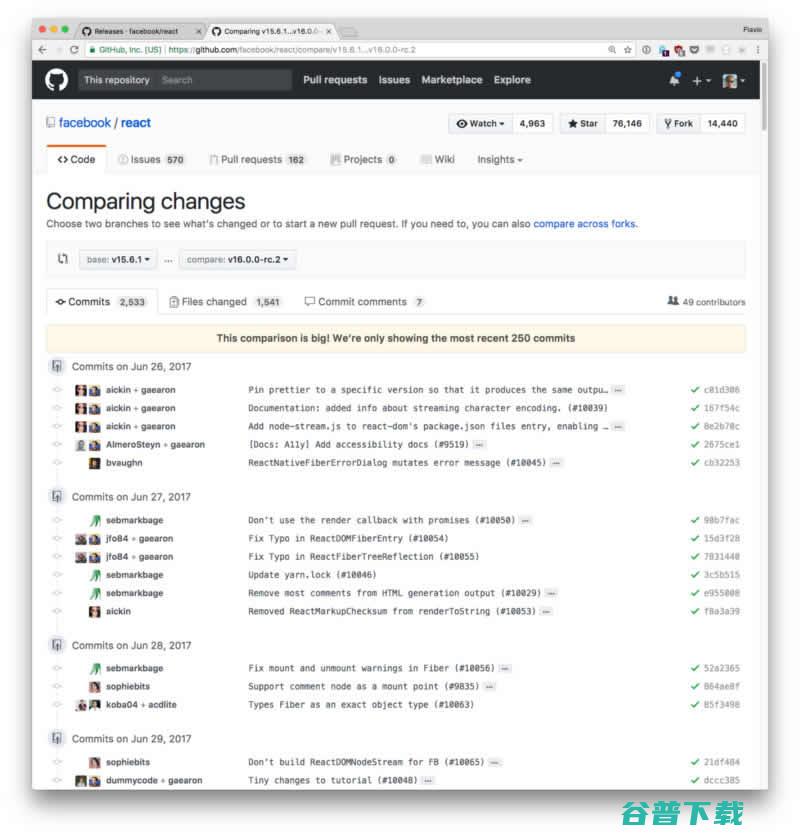The width and height of the screenshot is (800, 835).
Task: Click the This repository search field
Action: 185,80
